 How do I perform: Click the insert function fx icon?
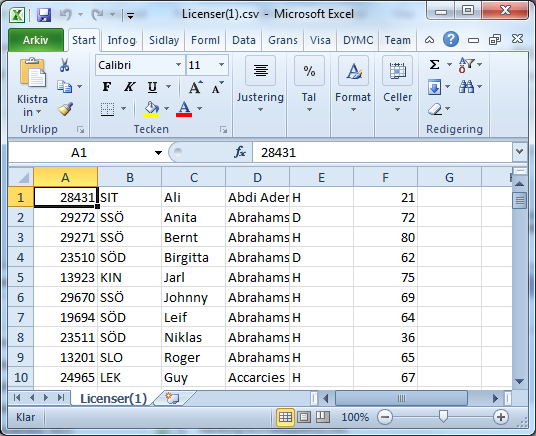tap(240, 152)
